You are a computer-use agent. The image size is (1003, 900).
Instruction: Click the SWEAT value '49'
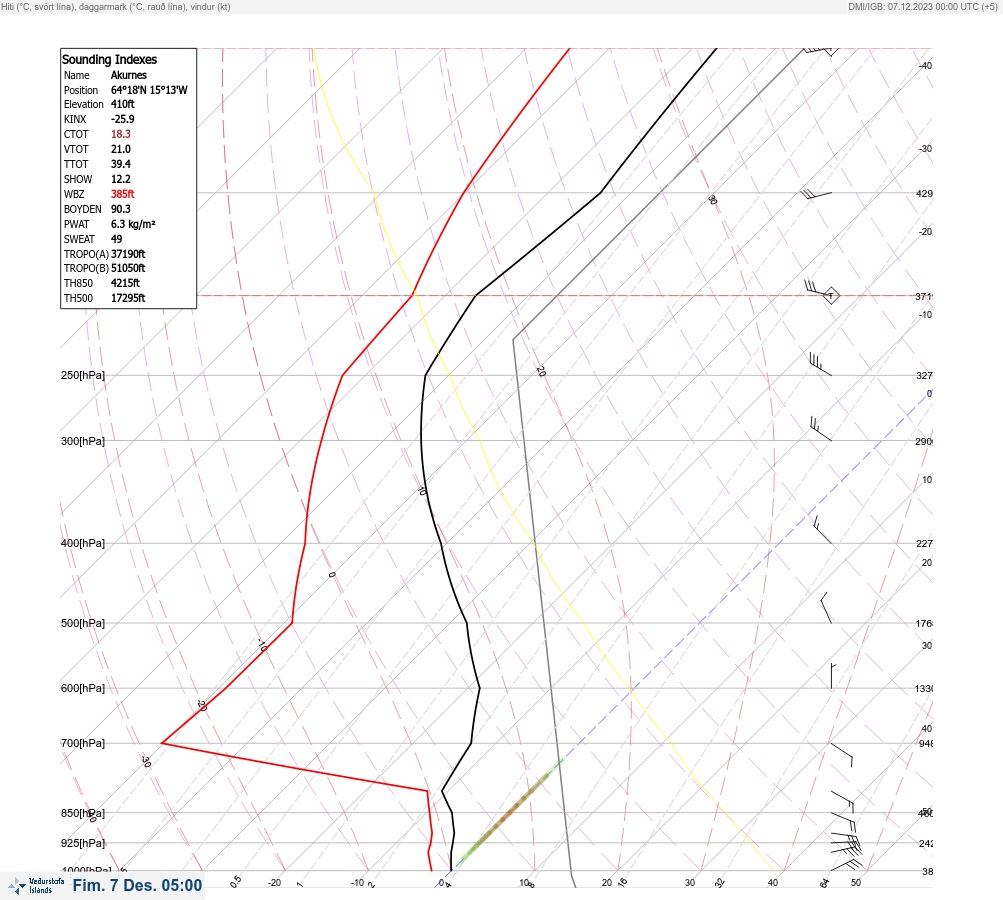(116, 239)
